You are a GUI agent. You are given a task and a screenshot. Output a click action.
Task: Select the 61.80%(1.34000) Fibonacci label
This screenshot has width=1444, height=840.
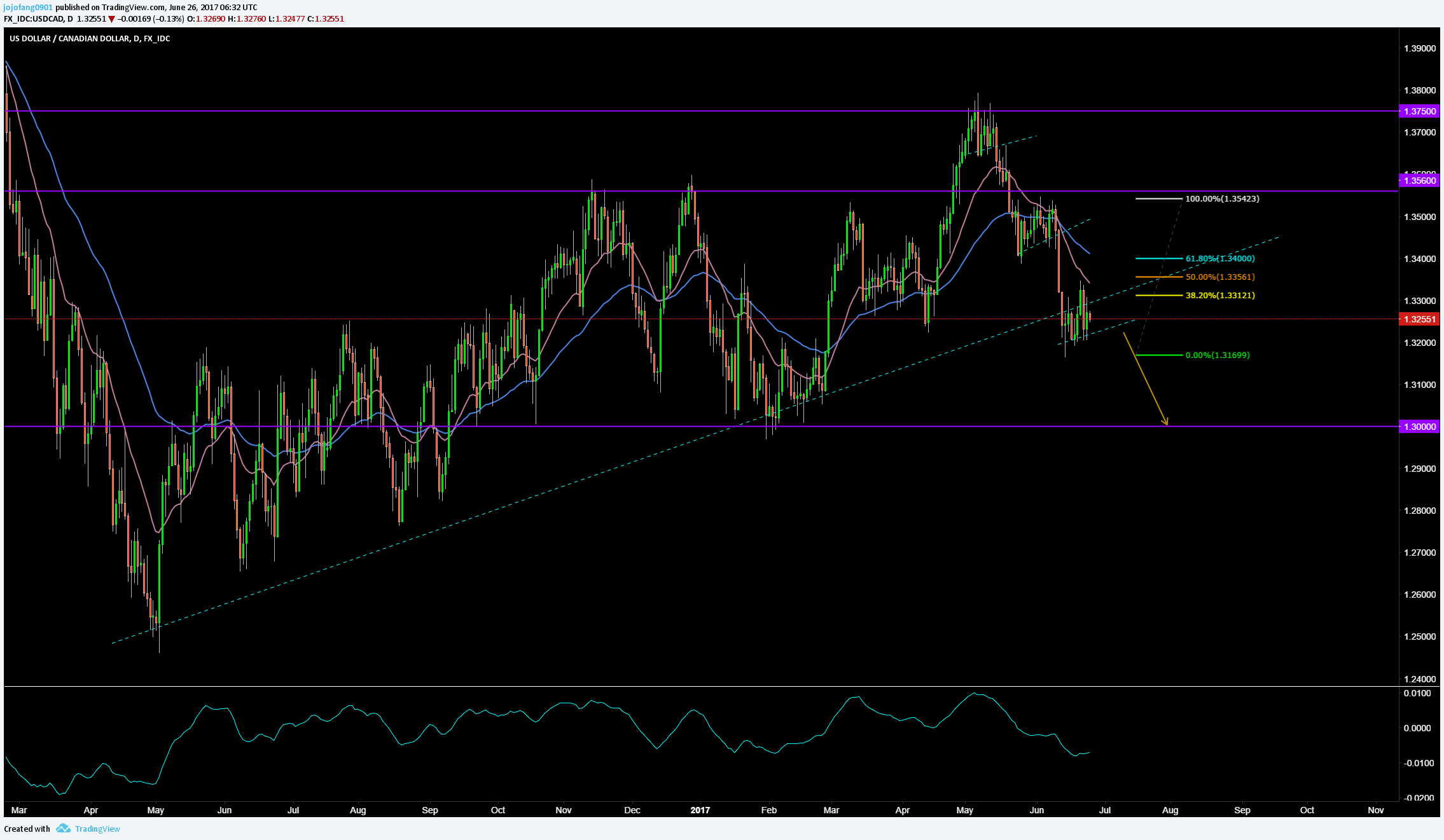1220,259
